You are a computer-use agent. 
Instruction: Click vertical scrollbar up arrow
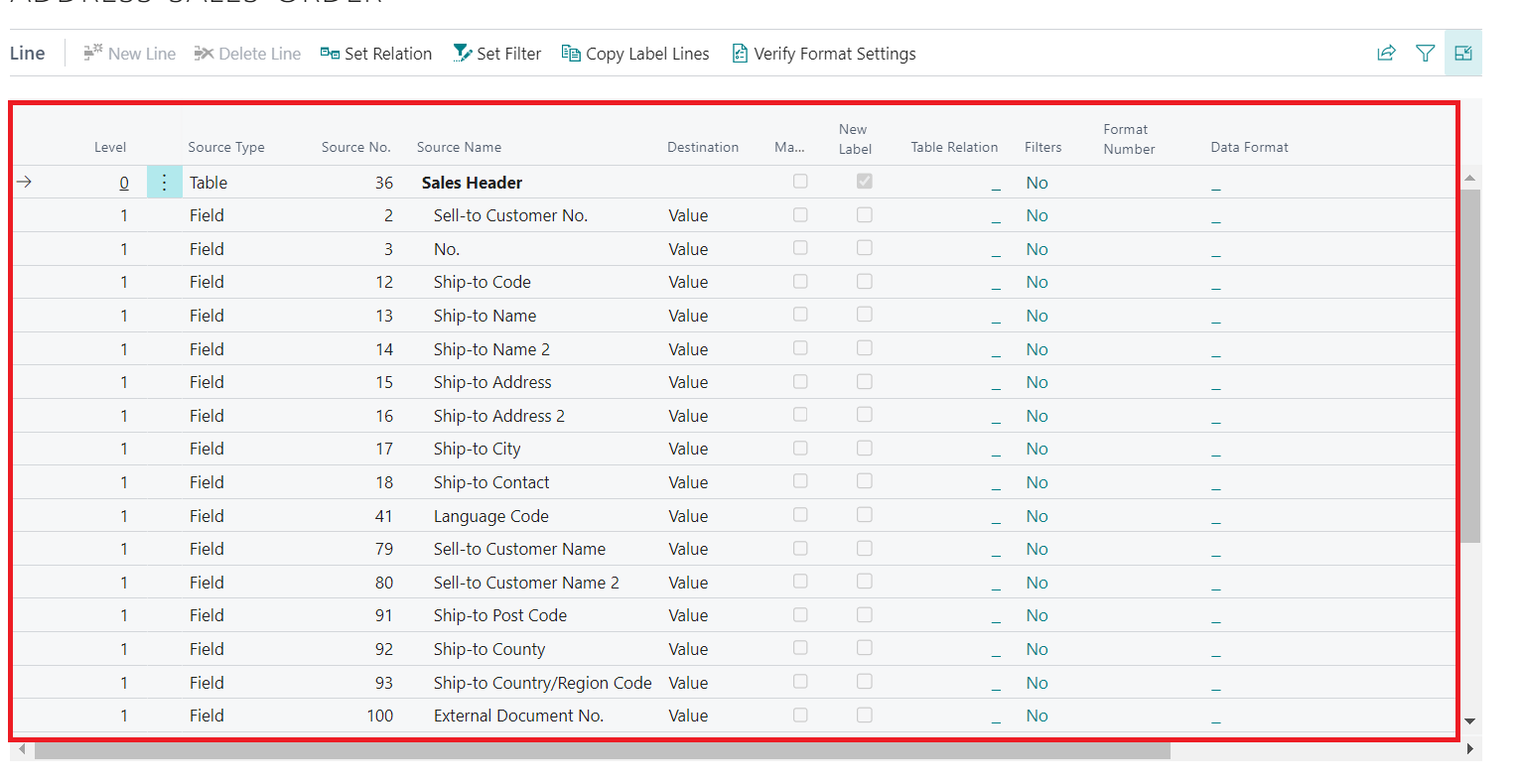[x=1470, y=178]
